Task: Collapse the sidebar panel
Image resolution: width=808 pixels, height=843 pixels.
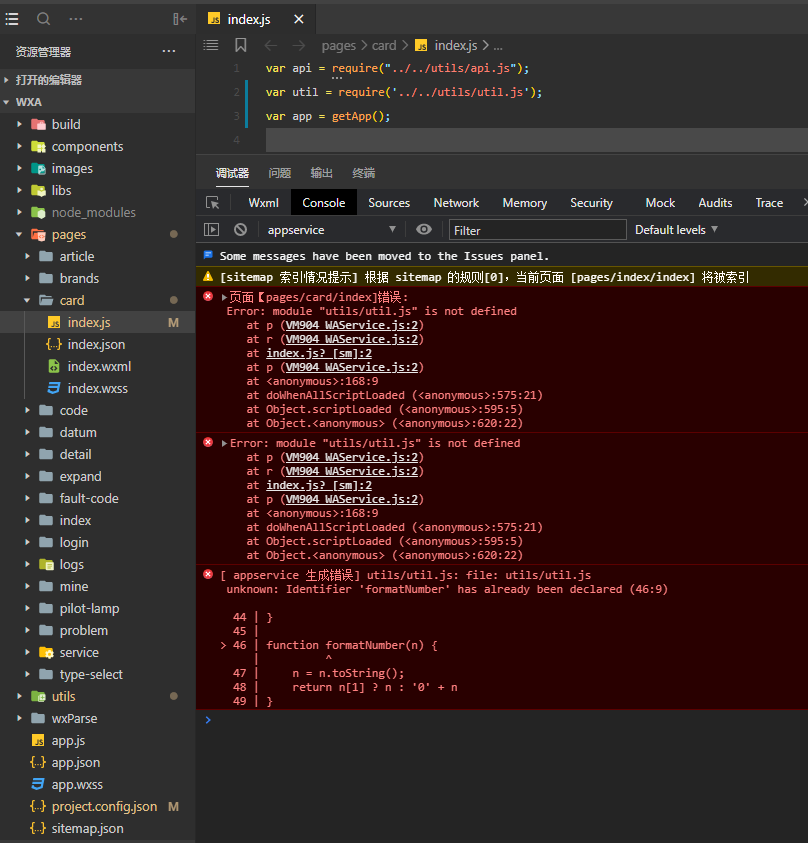Action: coord(180,19)
